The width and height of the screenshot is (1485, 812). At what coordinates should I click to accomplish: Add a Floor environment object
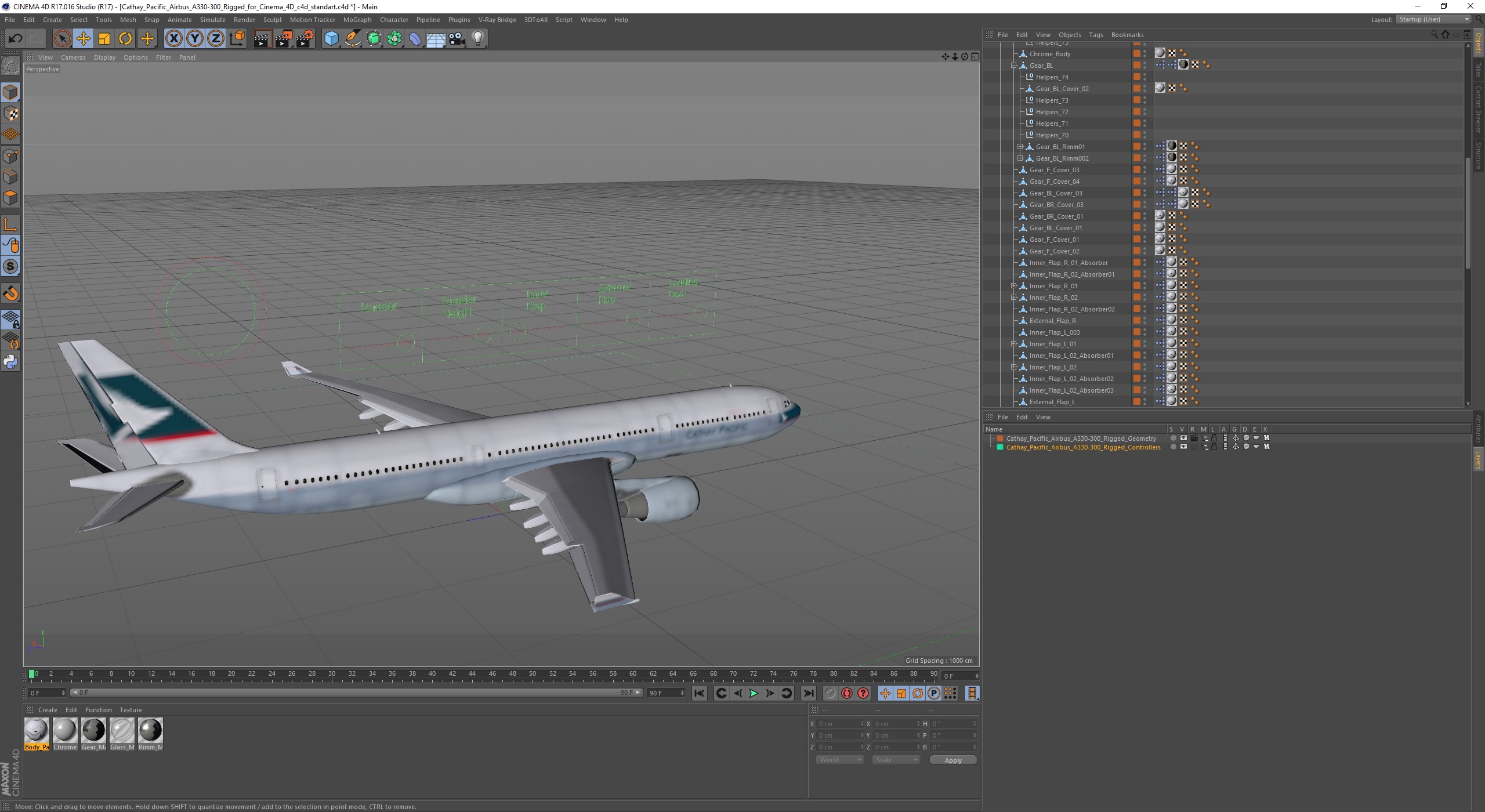click(436, 39)
